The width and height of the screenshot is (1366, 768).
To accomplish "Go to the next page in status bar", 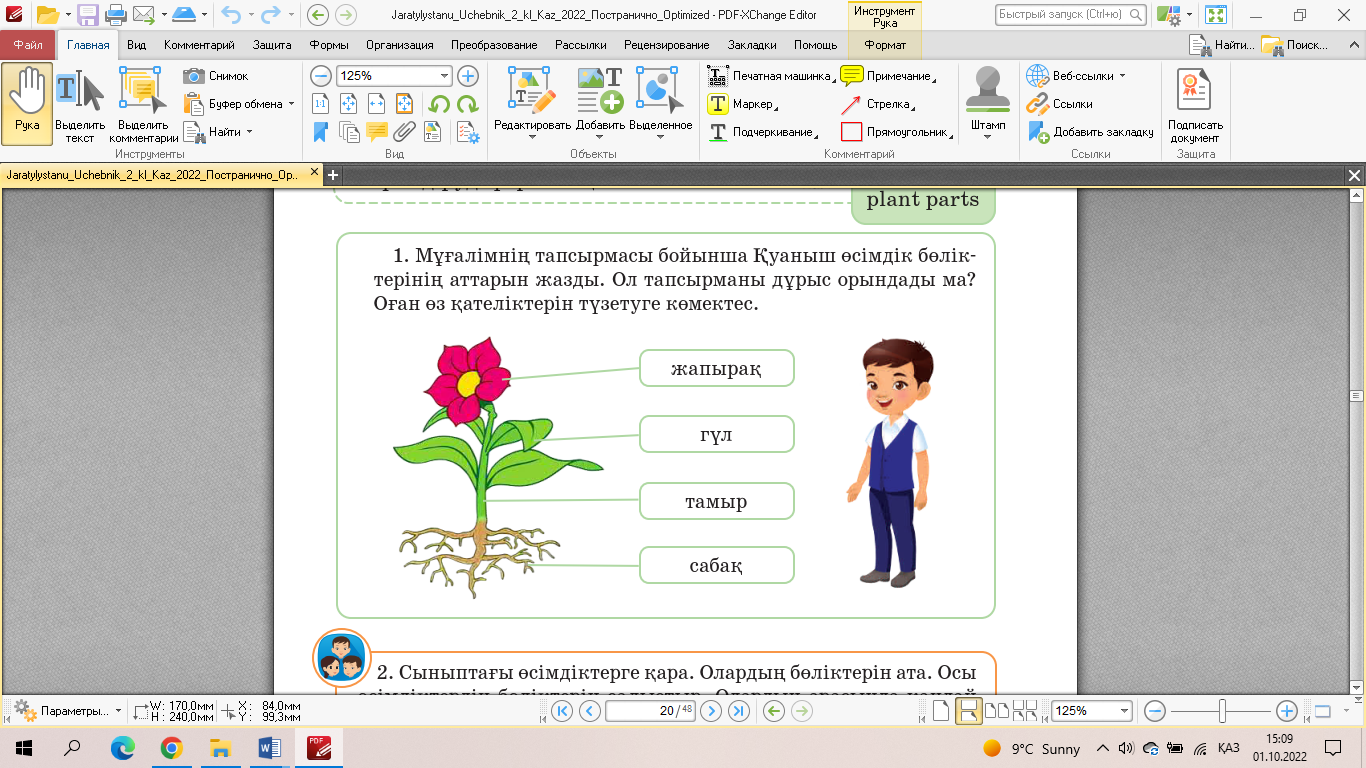I will (x=711, y=711).
